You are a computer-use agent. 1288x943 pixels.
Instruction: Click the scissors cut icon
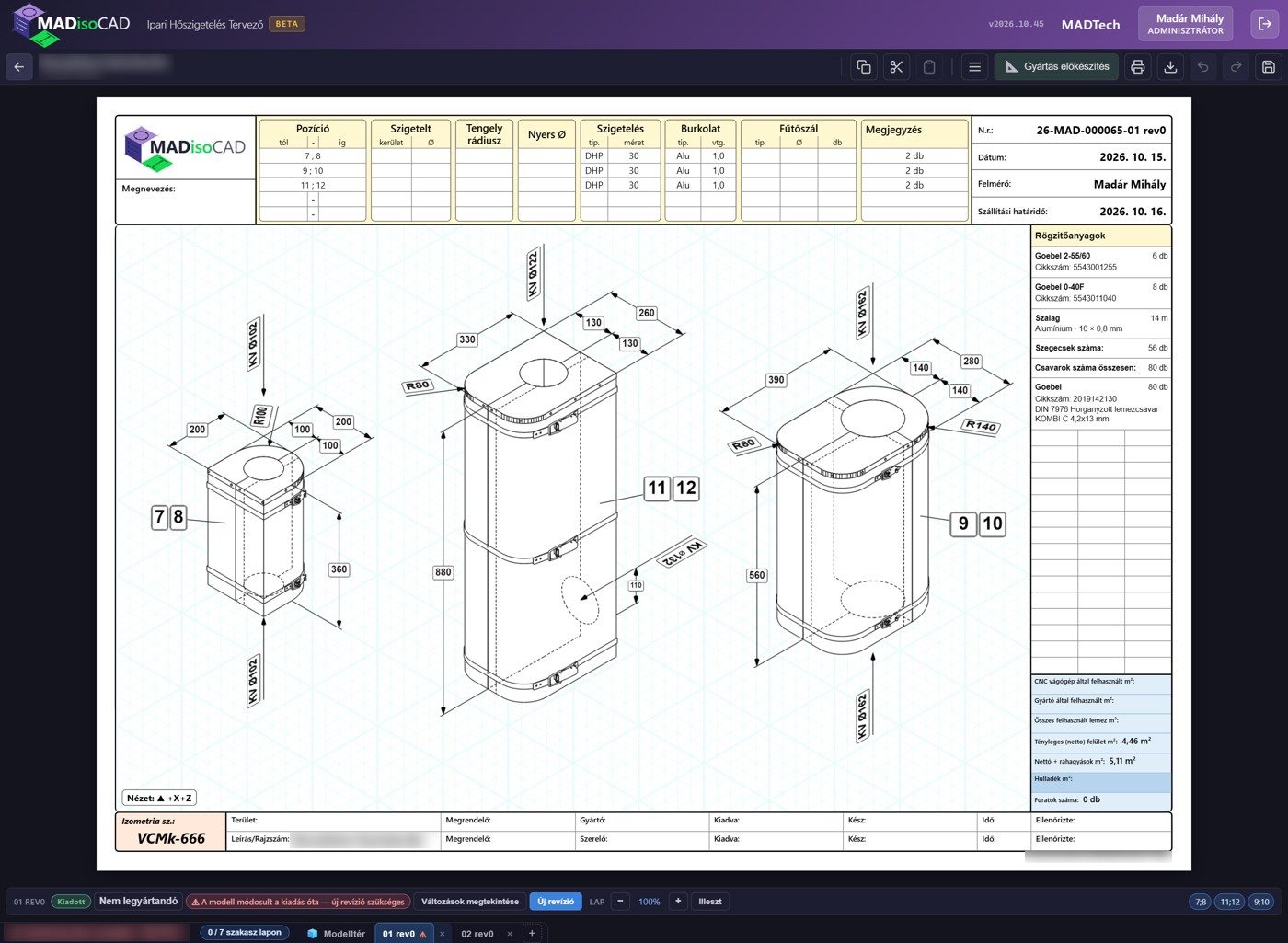point(896,66)
